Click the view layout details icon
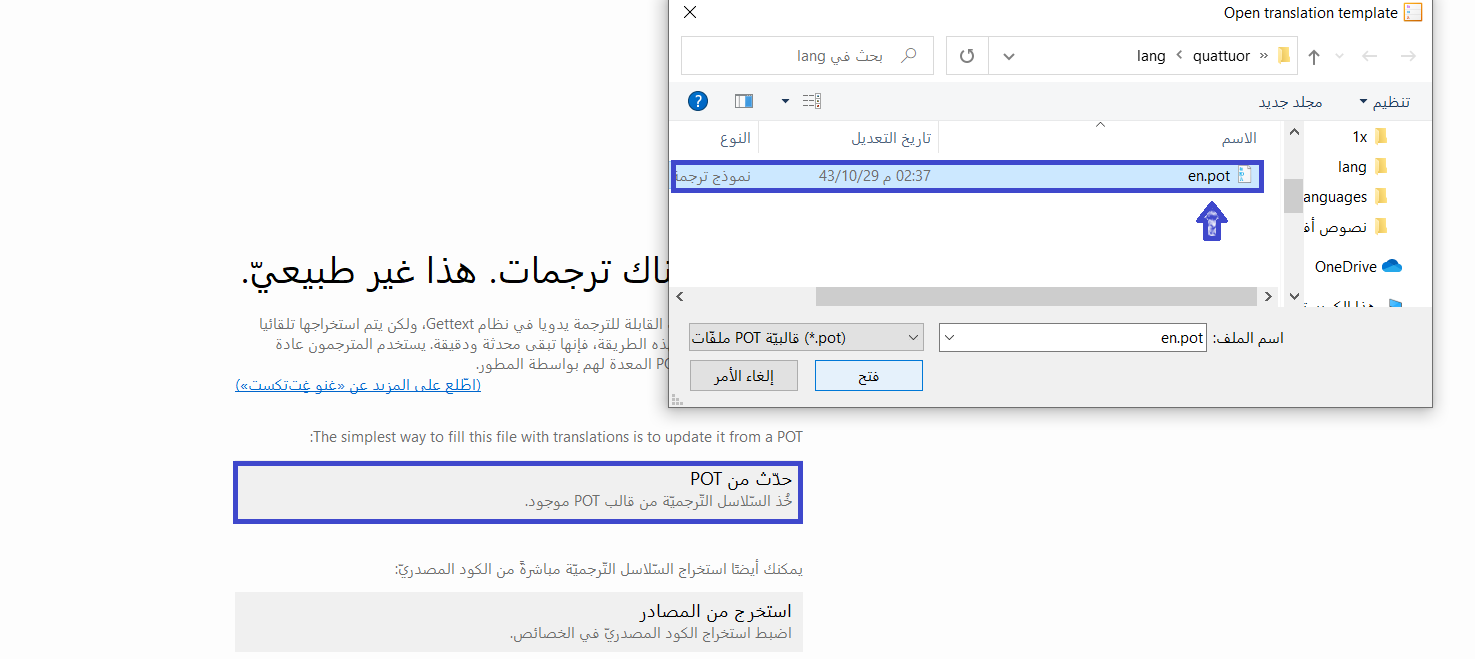 point(811,101)
